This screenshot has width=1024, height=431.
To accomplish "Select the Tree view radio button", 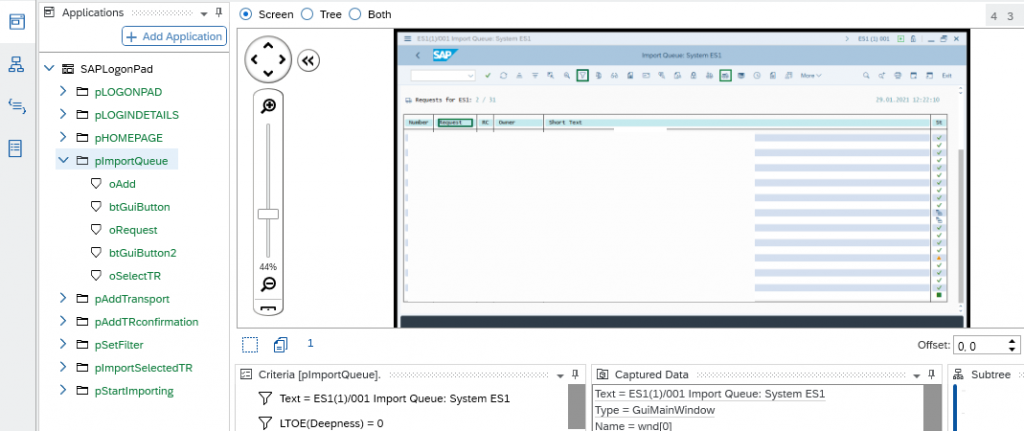I will click(x=307, y=14).
